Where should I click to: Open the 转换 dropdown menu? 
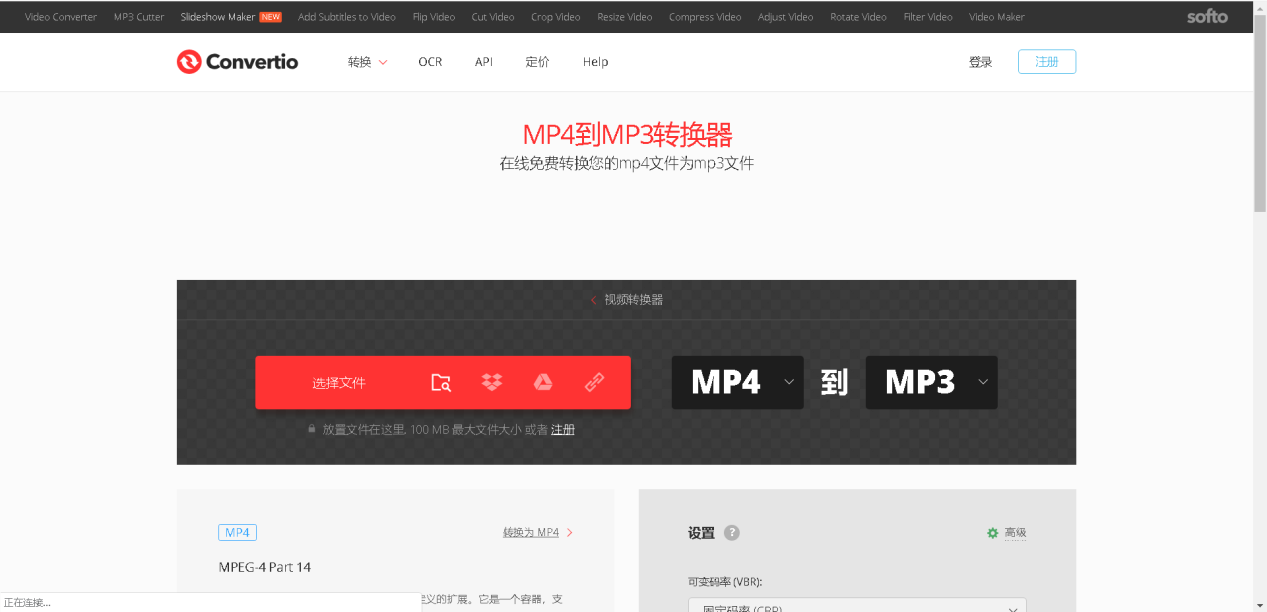coord(367,62)
